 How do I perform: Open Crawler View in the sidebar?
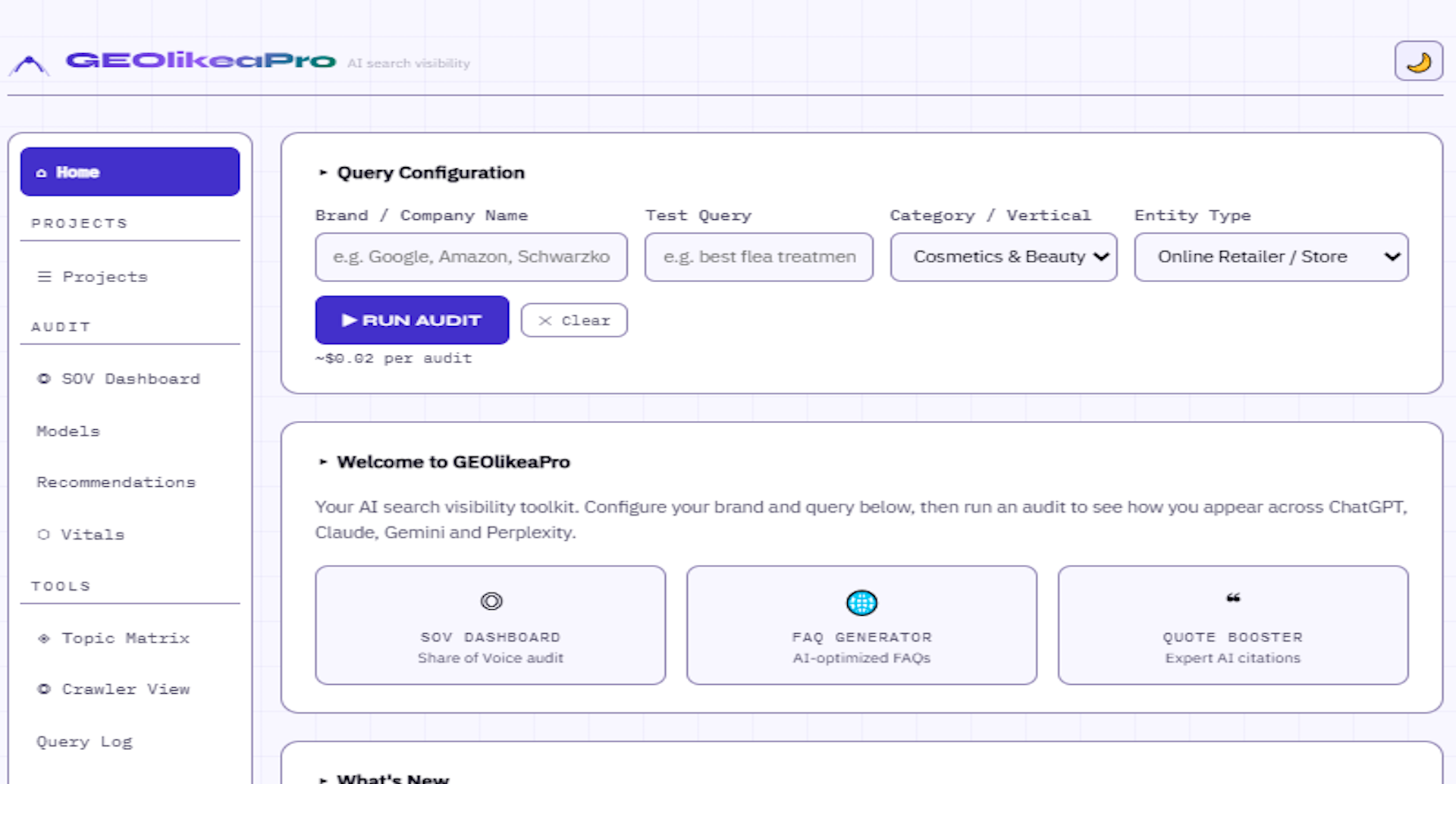coord(130,689)
